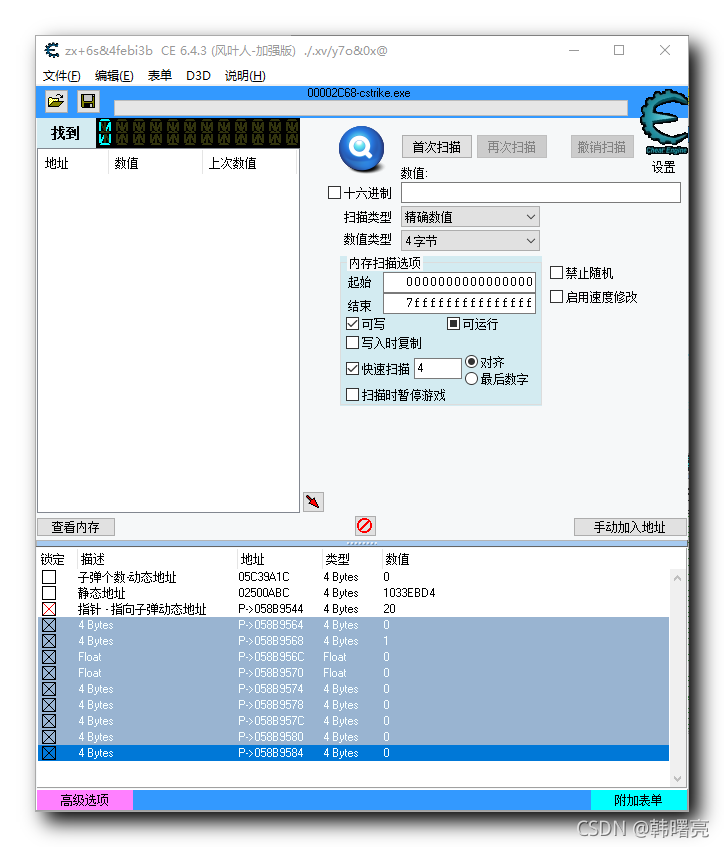Enable speedhack (启用速度修改) checkbox
The height and width of the screenshot is (847, 724).
pyautogui.click(x=557, y=296)
